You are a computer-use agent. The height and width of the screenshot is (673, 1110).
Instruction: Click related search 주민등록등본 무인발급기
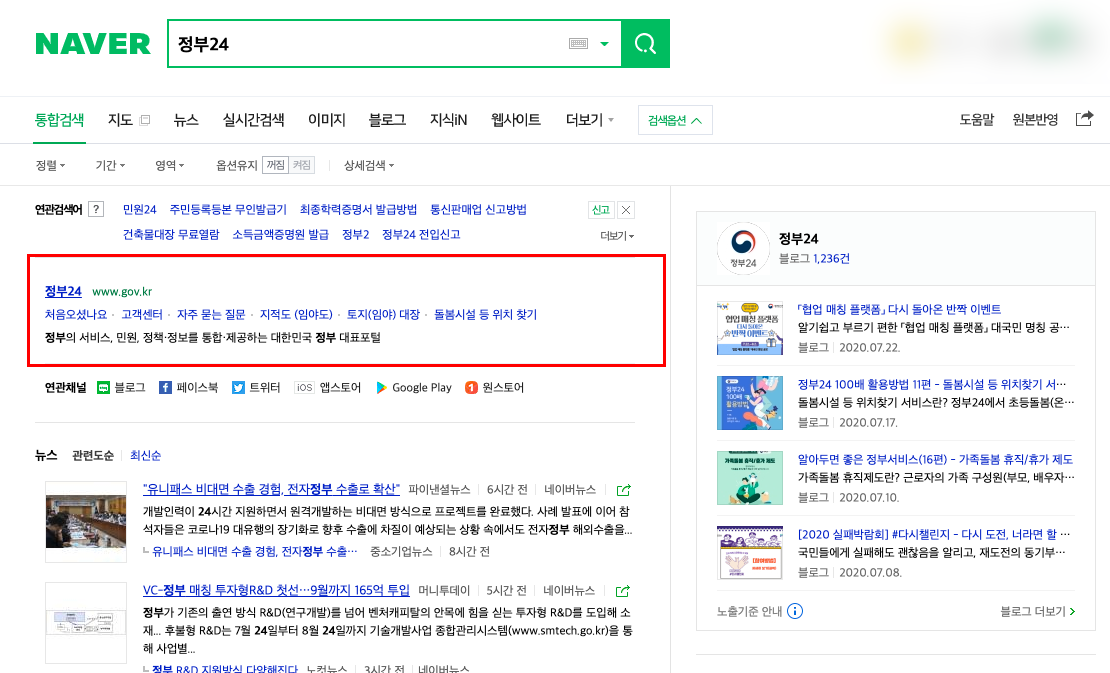click(x=228, y=209)
